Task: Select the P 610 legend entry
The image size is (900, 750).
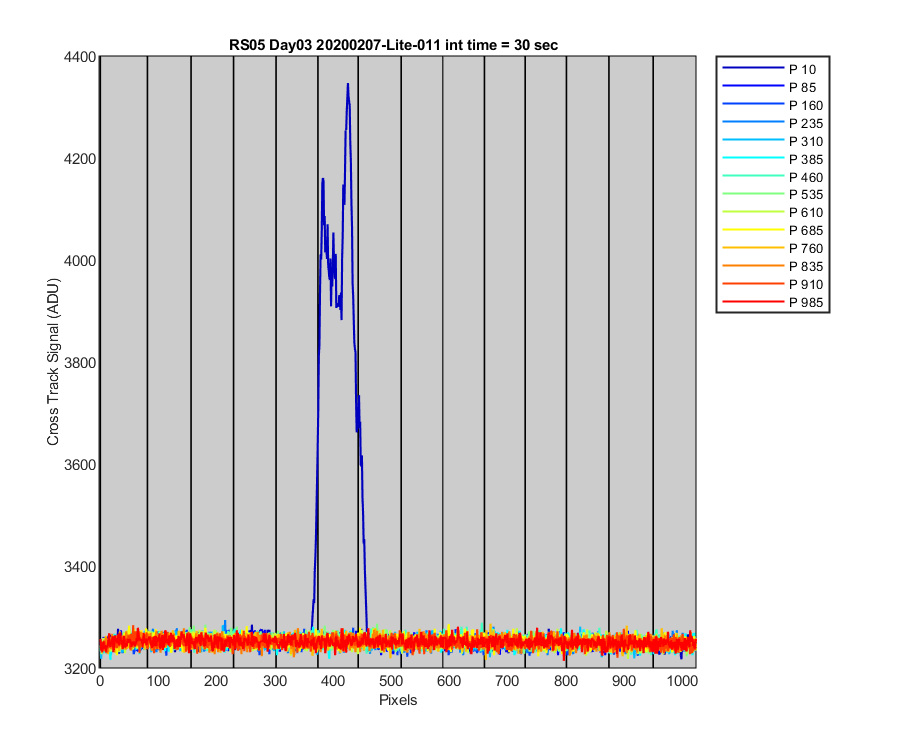Action: 773,212
